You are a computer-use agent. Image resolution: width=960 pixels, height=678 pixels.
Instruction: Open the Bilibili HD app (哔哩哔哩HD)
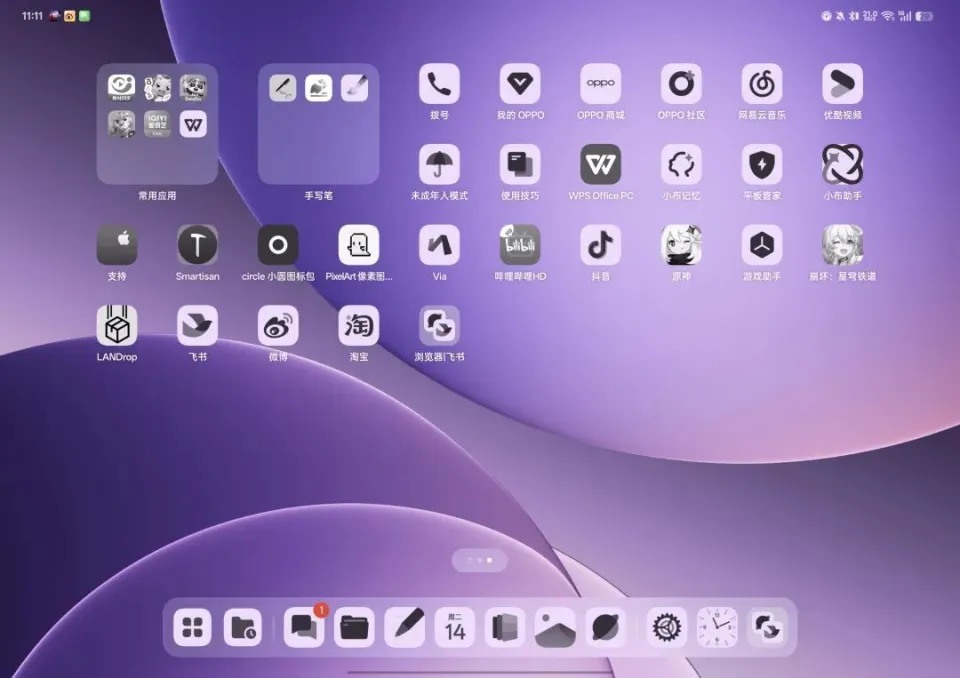pos(520,245)
